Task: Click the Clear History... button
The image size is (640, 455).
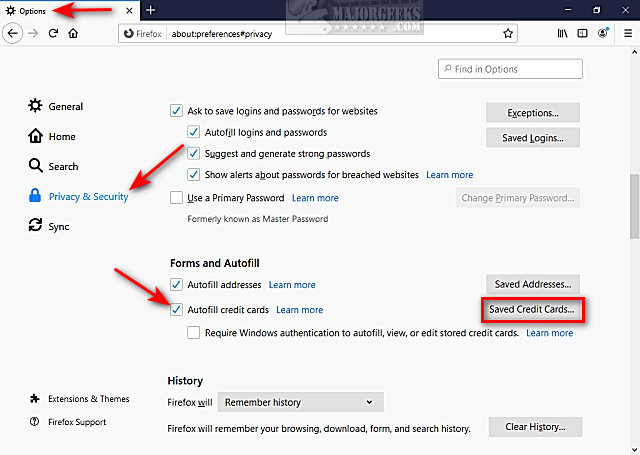Action: tap(536, 427)
